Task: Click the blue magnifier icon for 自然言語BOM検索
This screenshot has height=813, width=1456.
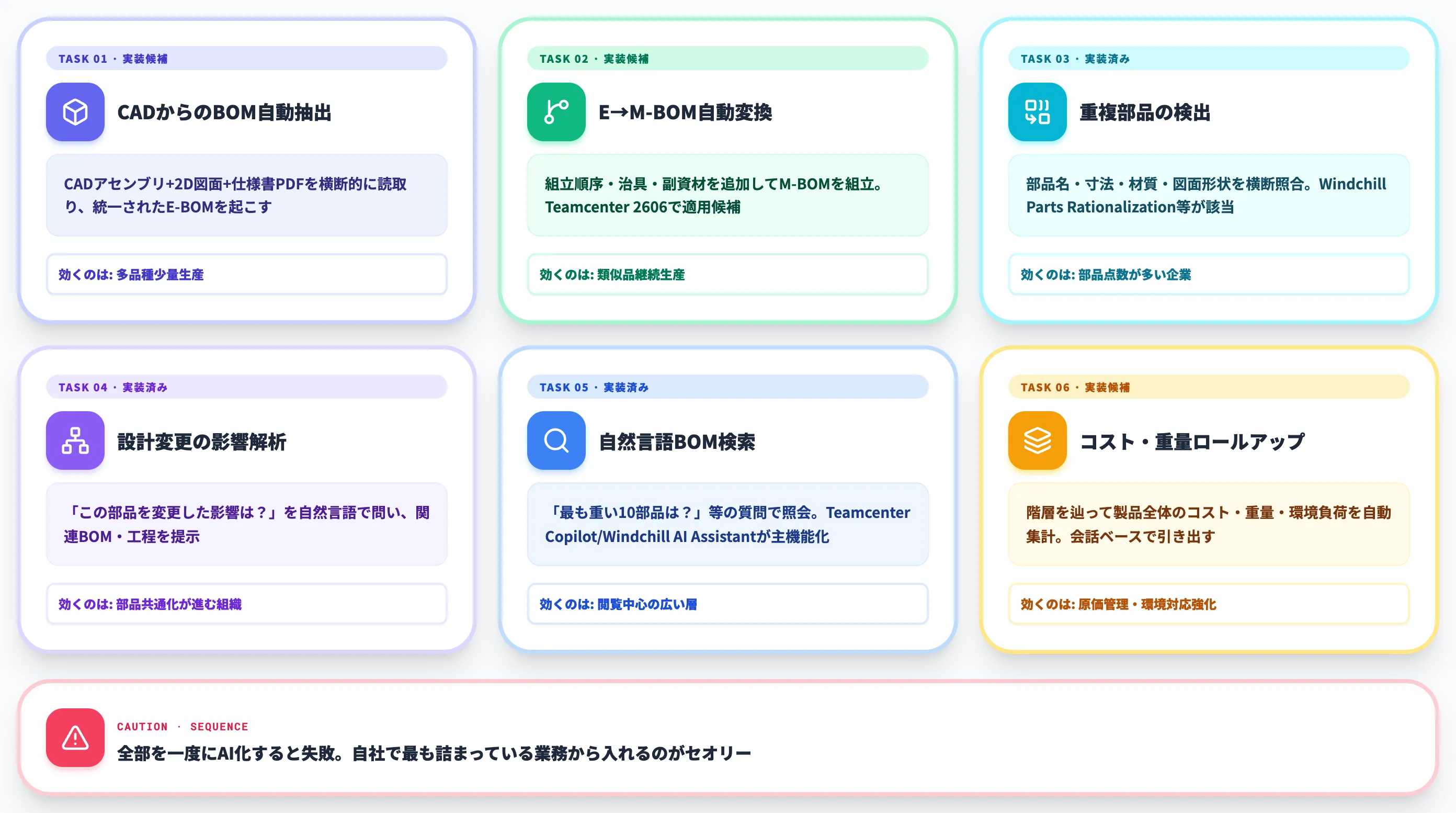Action: (x=556, y=441)
